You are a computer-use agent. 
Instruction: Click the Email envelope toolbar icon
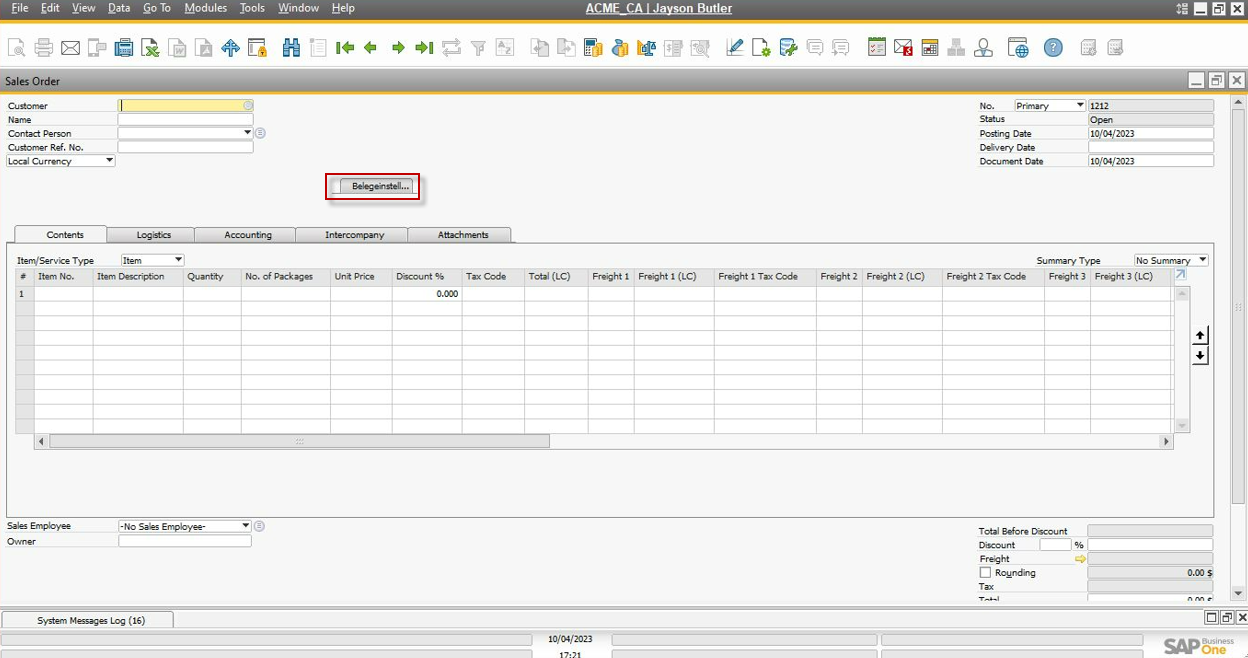(x=70, y=48)
